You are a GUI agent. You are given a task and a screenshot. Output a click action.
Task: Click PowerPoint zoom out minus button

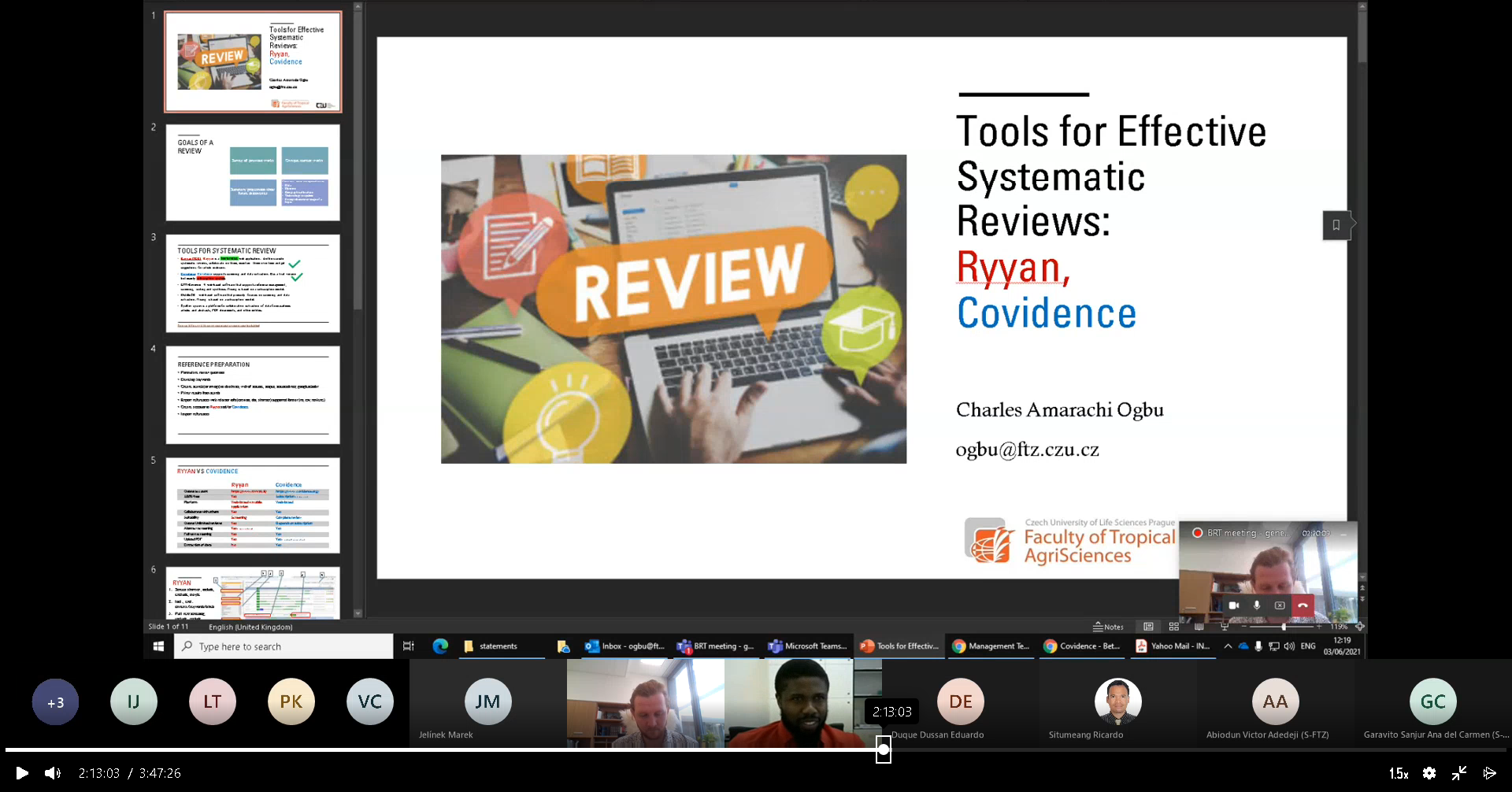1244,627
